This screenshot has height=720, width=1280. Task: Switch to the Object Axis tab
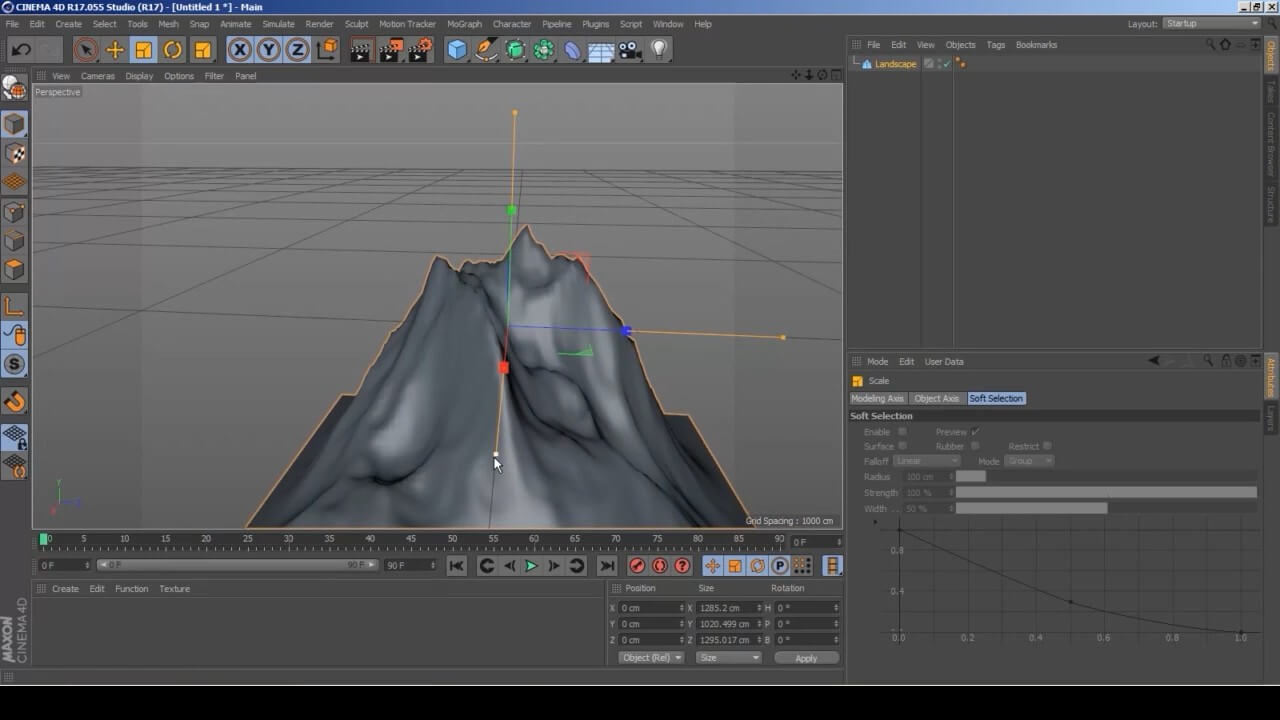[936, 398]
